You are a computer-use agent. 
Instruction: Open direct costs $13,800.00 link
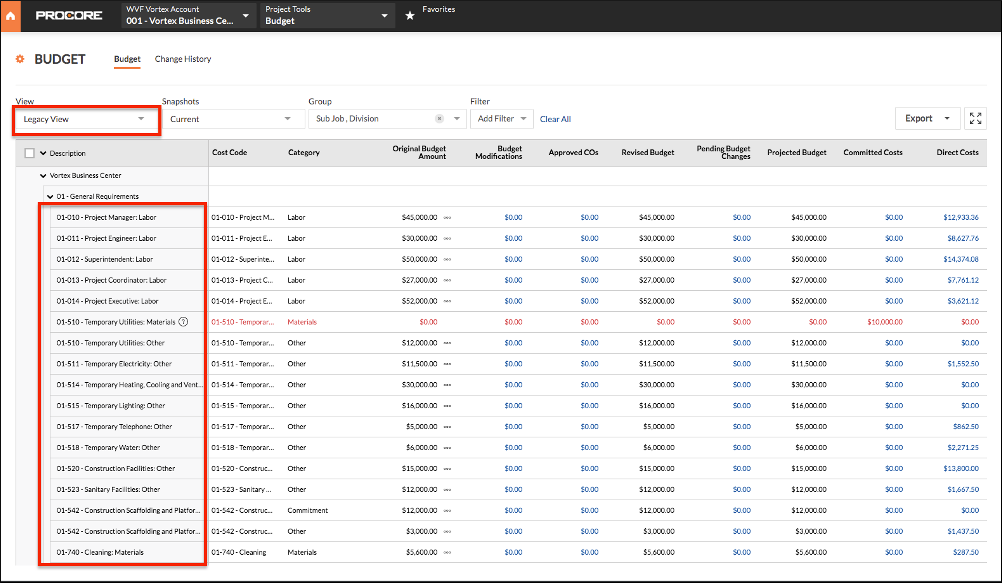pyautogui.click(x=960, y=469)
